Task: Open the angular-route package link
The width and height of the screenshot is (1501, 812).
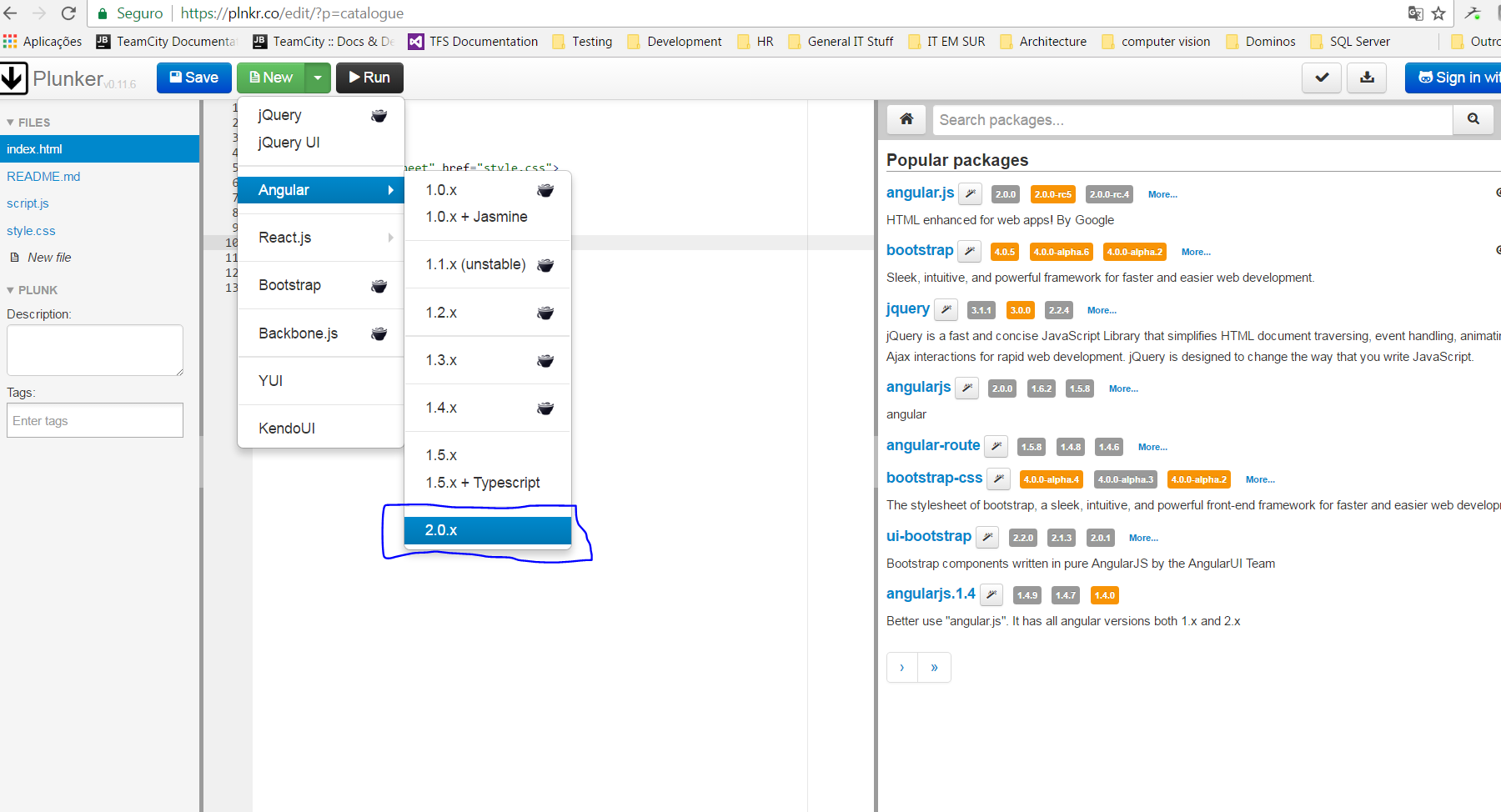Action: point(932,445)
